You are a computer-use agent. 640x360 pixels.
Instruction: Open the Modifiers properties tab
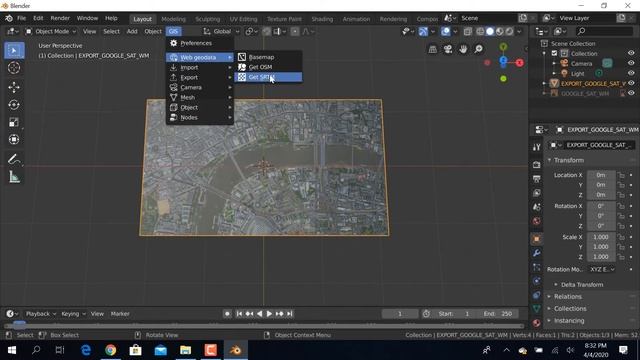[x=536, y=253]
